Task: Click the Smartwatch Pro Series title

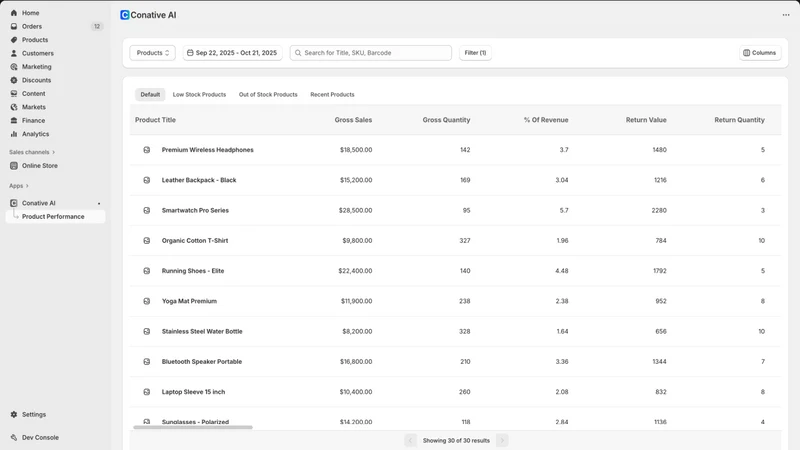Action: (195, 210)
